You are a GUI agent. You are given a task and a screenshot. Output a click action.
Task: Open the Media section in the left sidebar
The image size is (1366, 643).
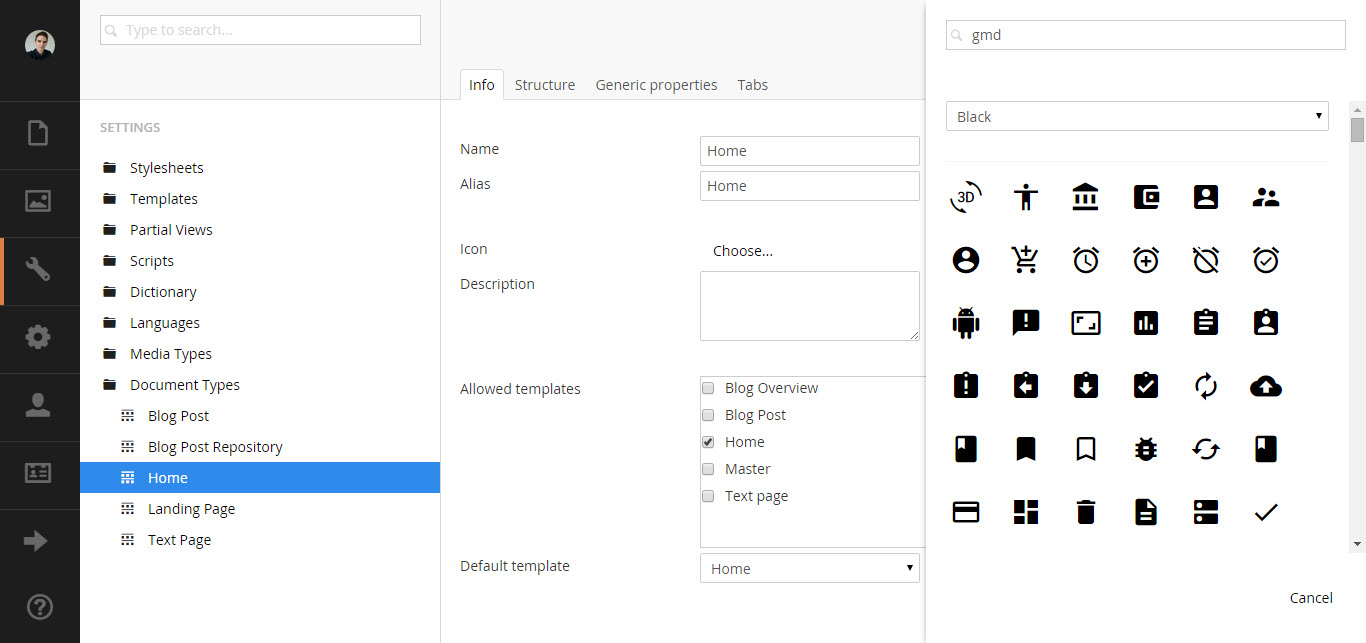40,202
